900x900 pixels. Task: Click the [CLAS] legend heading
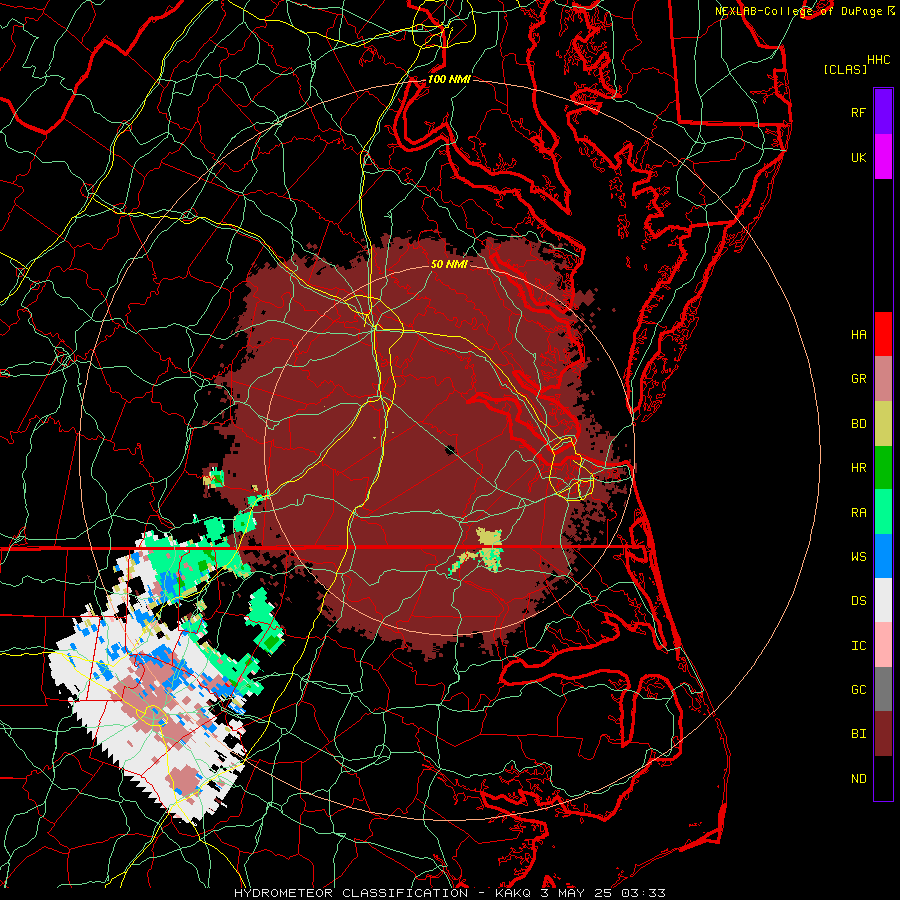(844, 70)
